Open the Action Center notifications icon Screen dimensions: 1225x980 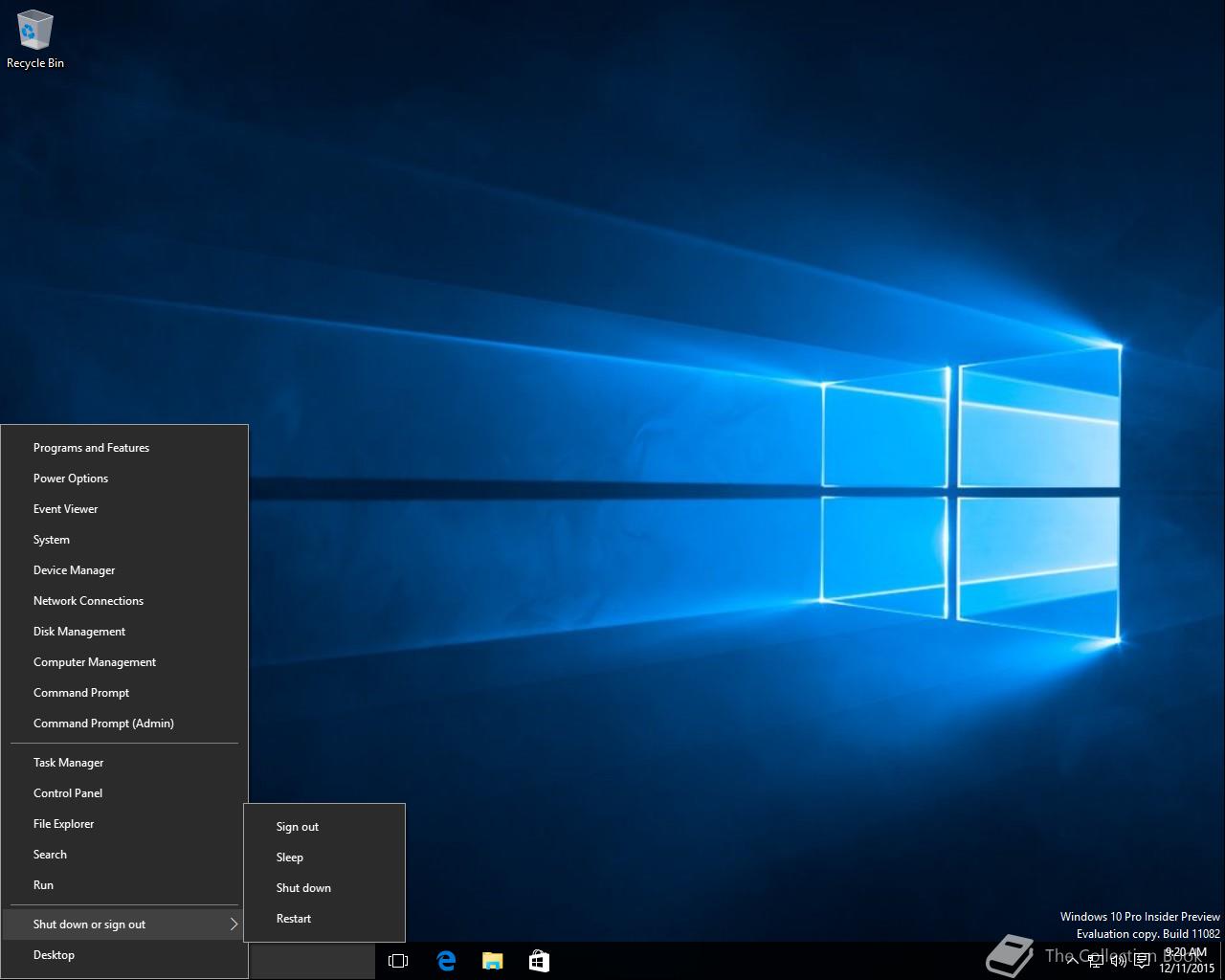click(x=1142, y=961)
